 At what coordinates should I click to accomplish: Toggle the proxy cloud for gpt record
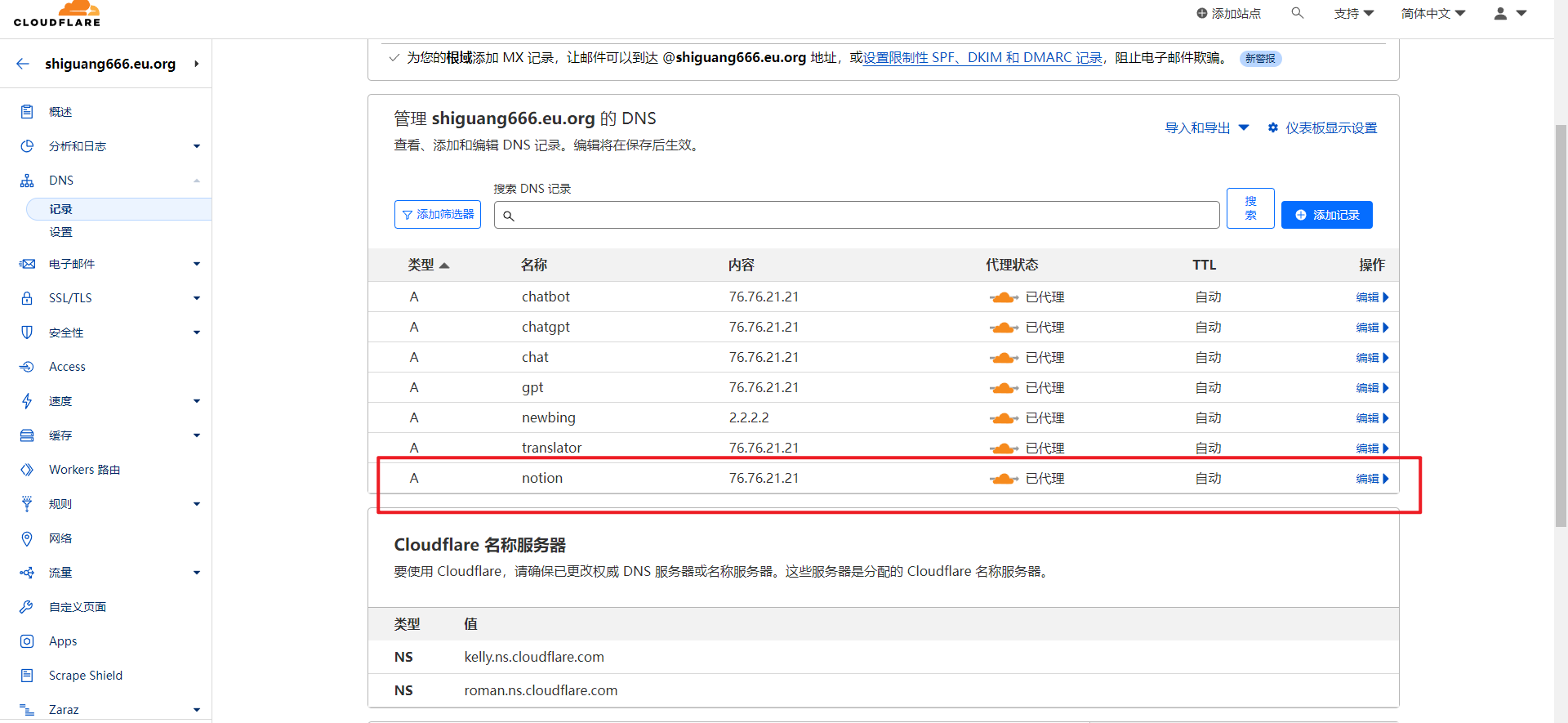click(1004, 388)
